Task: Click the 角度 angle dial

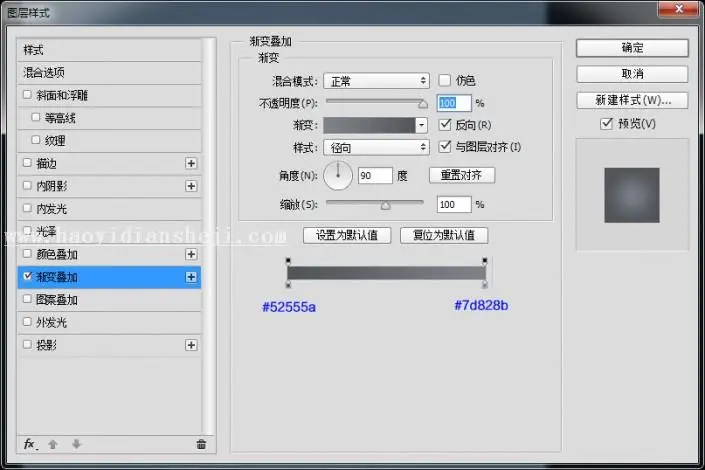Action: click(x=338, y=175)
